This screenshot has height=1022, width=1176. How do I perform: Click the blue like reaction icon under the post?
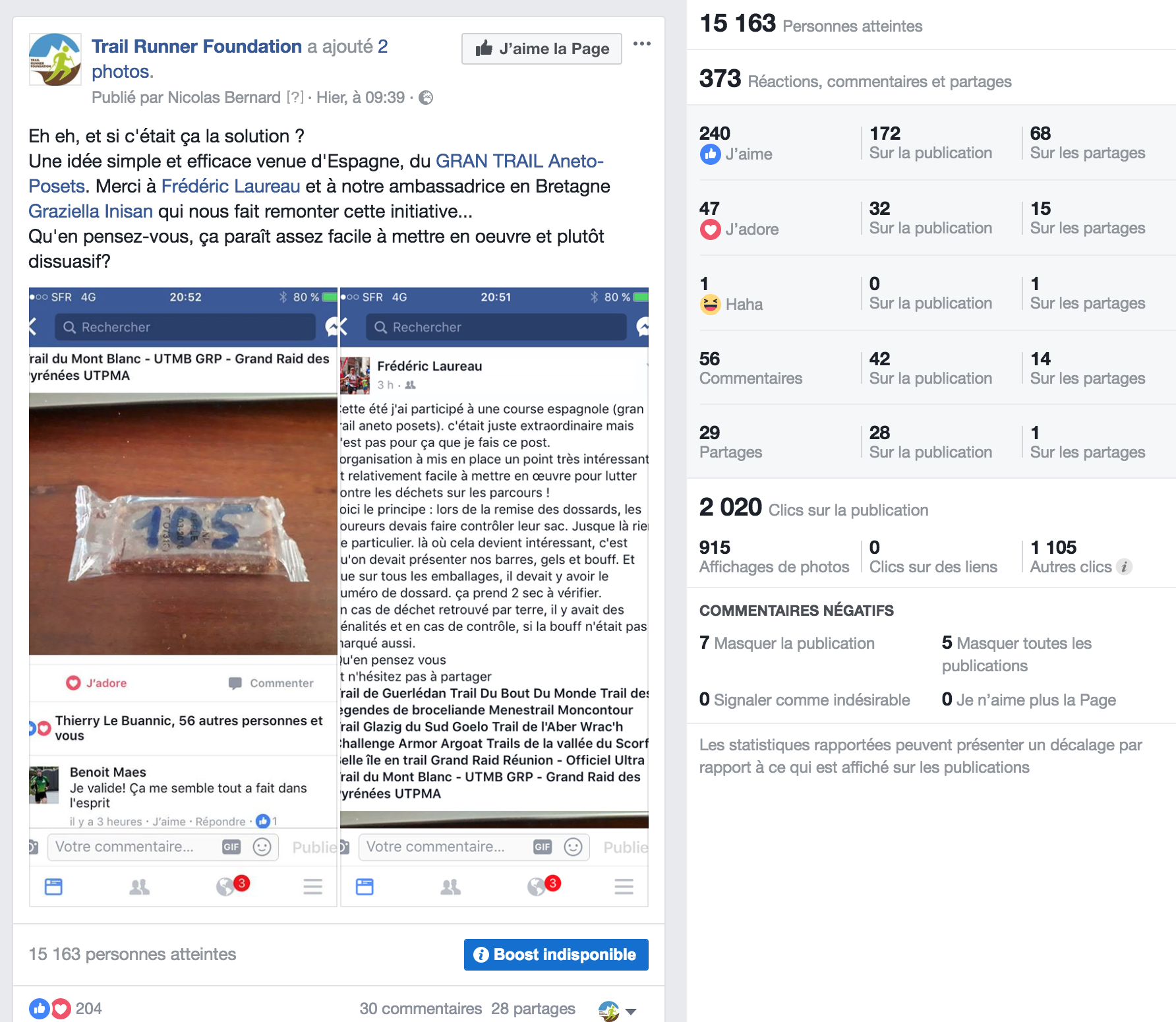point(40,1008)
